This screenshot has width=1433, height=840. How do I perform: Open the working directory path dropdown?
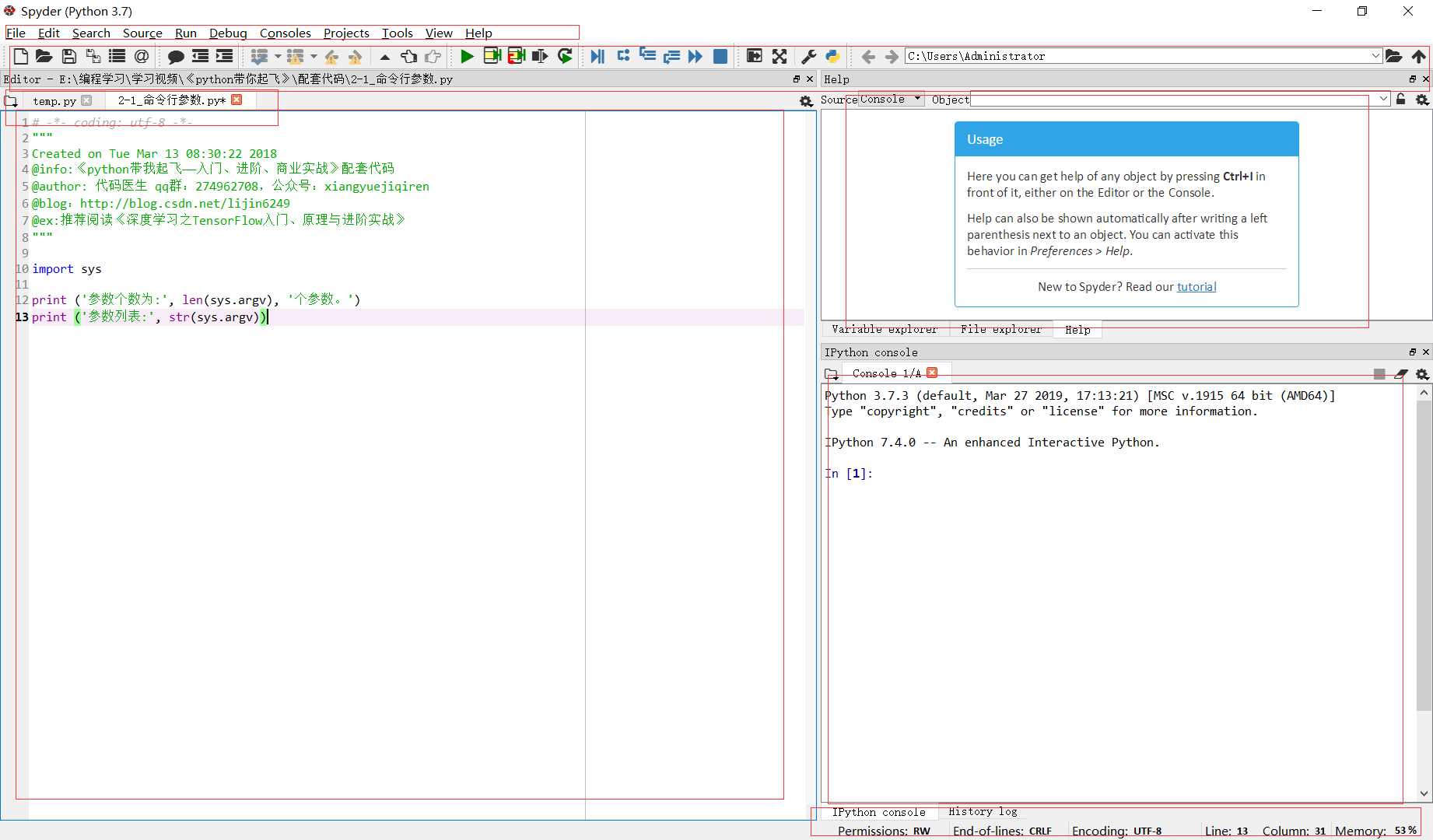click(x=1375, y=56)
